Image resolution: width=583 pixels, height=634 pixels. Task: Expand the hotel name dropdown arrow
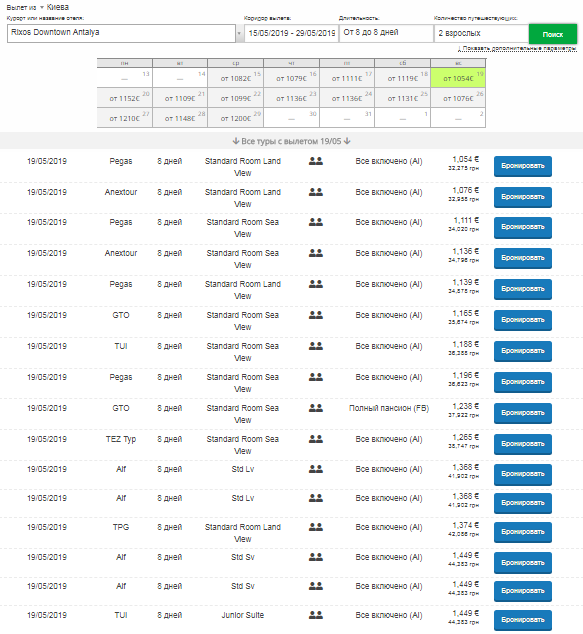tap(239, 34)
